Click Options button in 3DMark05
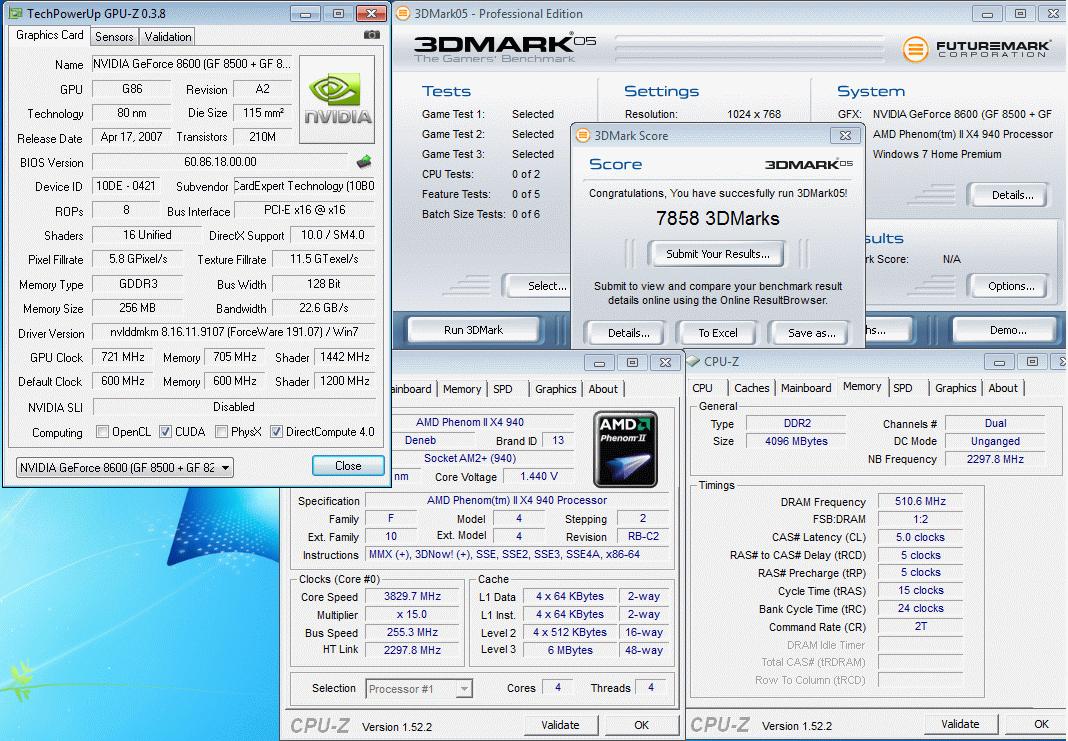Image resolution: width=1068 pixels, height=741 pixels. coord(1011,286)
